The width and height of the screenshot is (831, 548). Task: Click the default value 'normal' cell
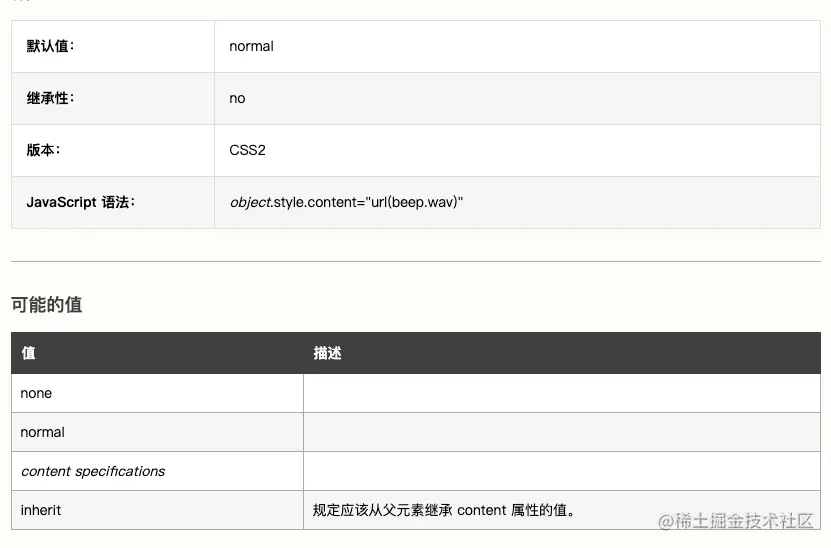(x=517, y=47)
